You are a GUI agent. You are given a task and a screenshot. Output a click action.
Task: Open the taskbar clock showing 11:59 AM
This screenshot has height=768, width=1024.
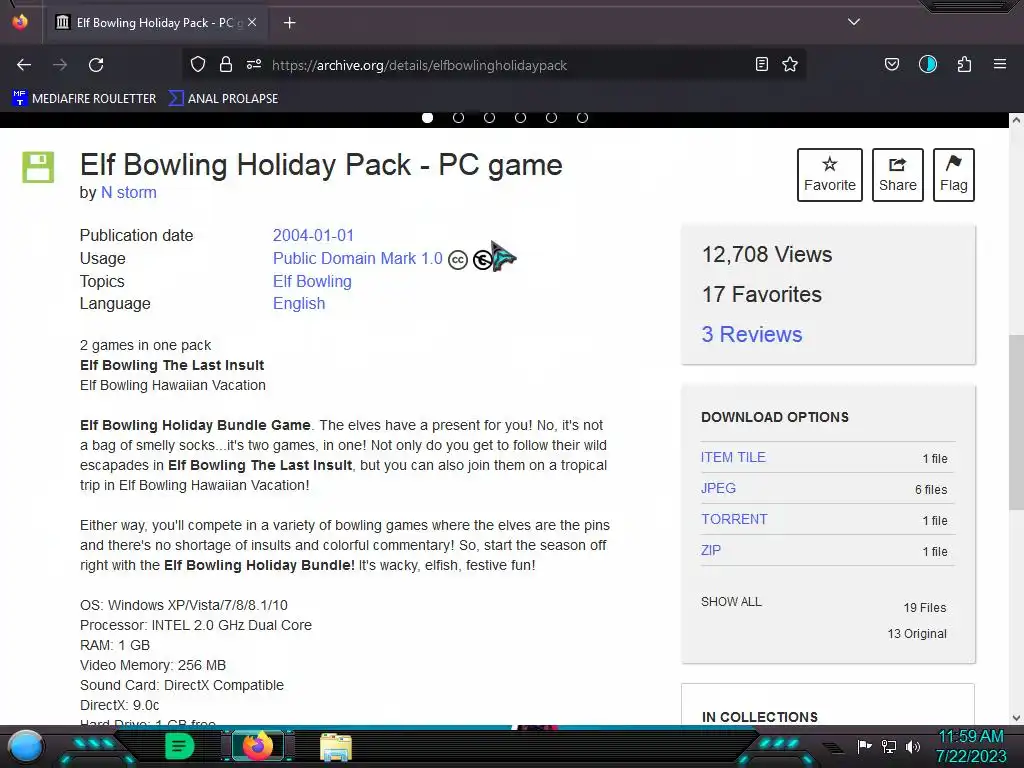point(972,746)
